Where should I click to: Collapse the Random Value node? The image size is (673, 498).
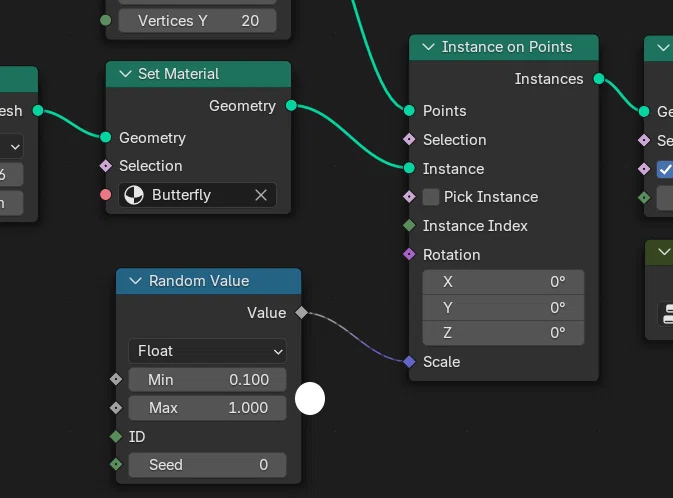pos(136,281)
